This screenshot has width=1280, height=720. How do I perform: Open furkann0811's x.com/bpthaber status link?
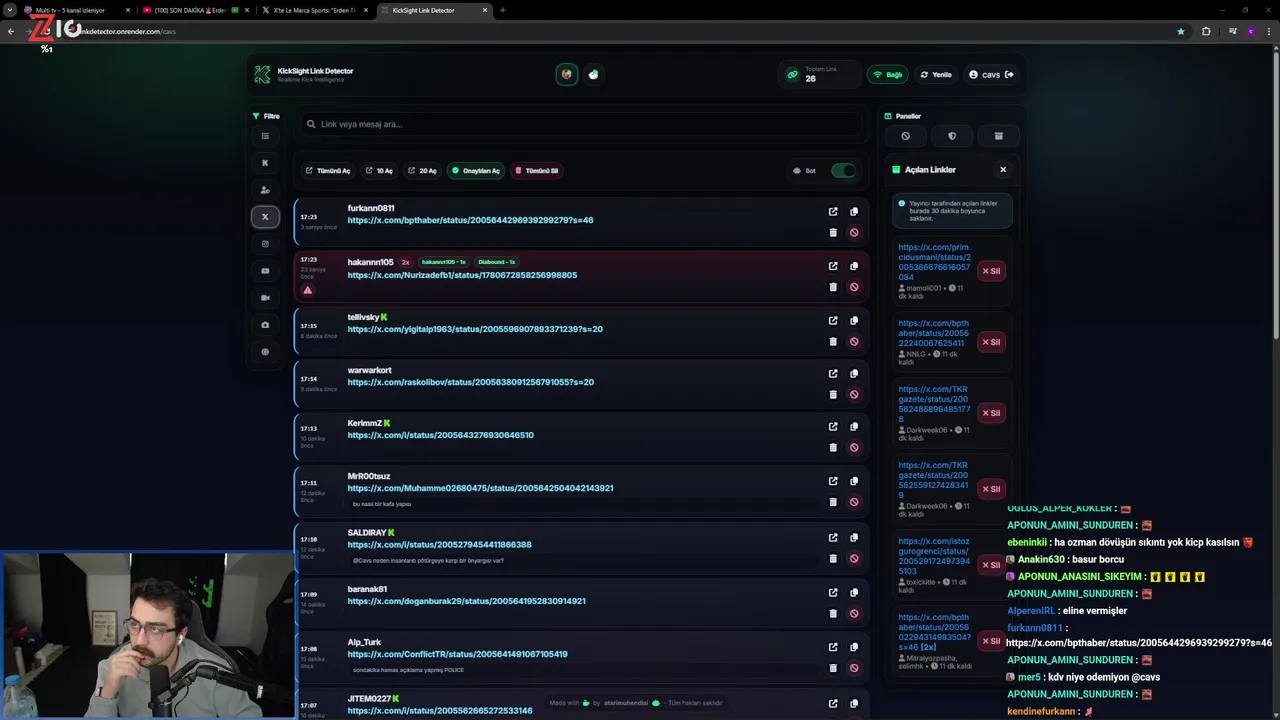[x=470, y=220]
